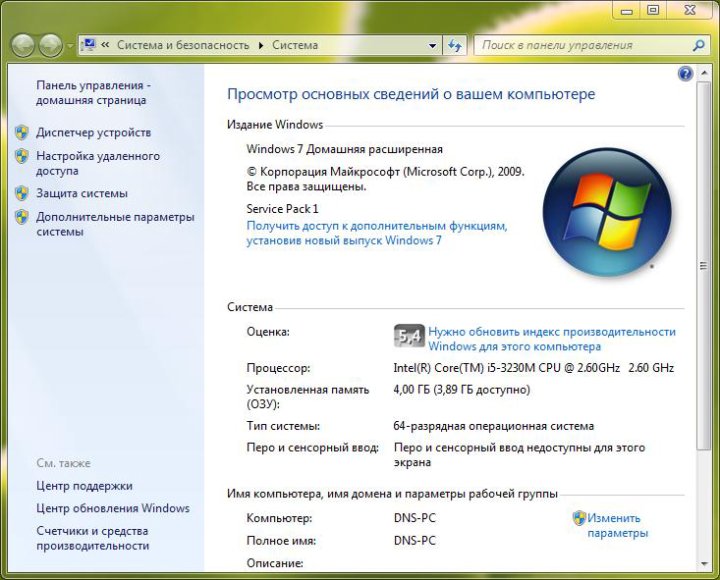Image resolution: width=720 pixels, height=580 pixels.
Task: Select the "Система и безопасность" breadcrumb item
Action: pyautogui.click(x=183, y=45)
